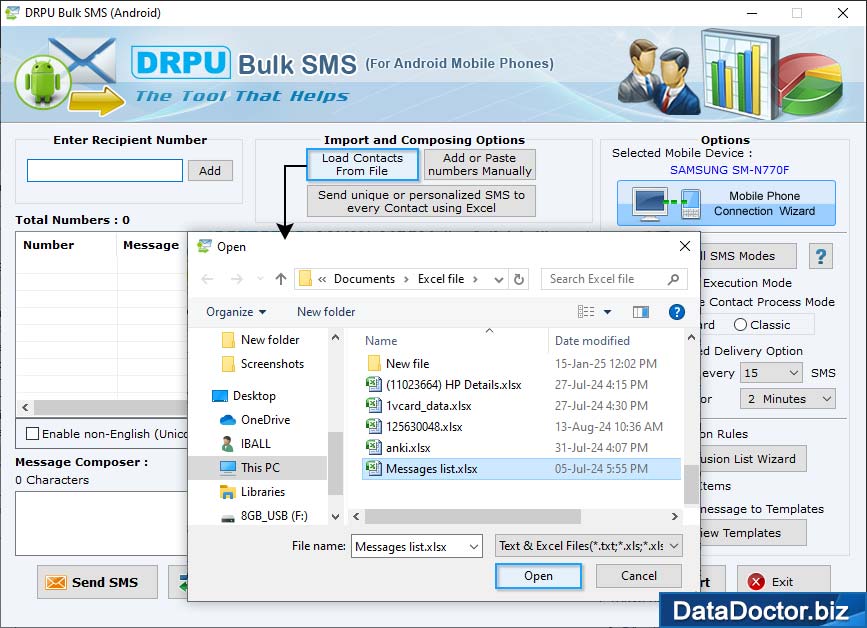Viewport: 867px width, 628px height.
Task: Open Mobile Phone Connection Wizard
Action: click(726, 203)
